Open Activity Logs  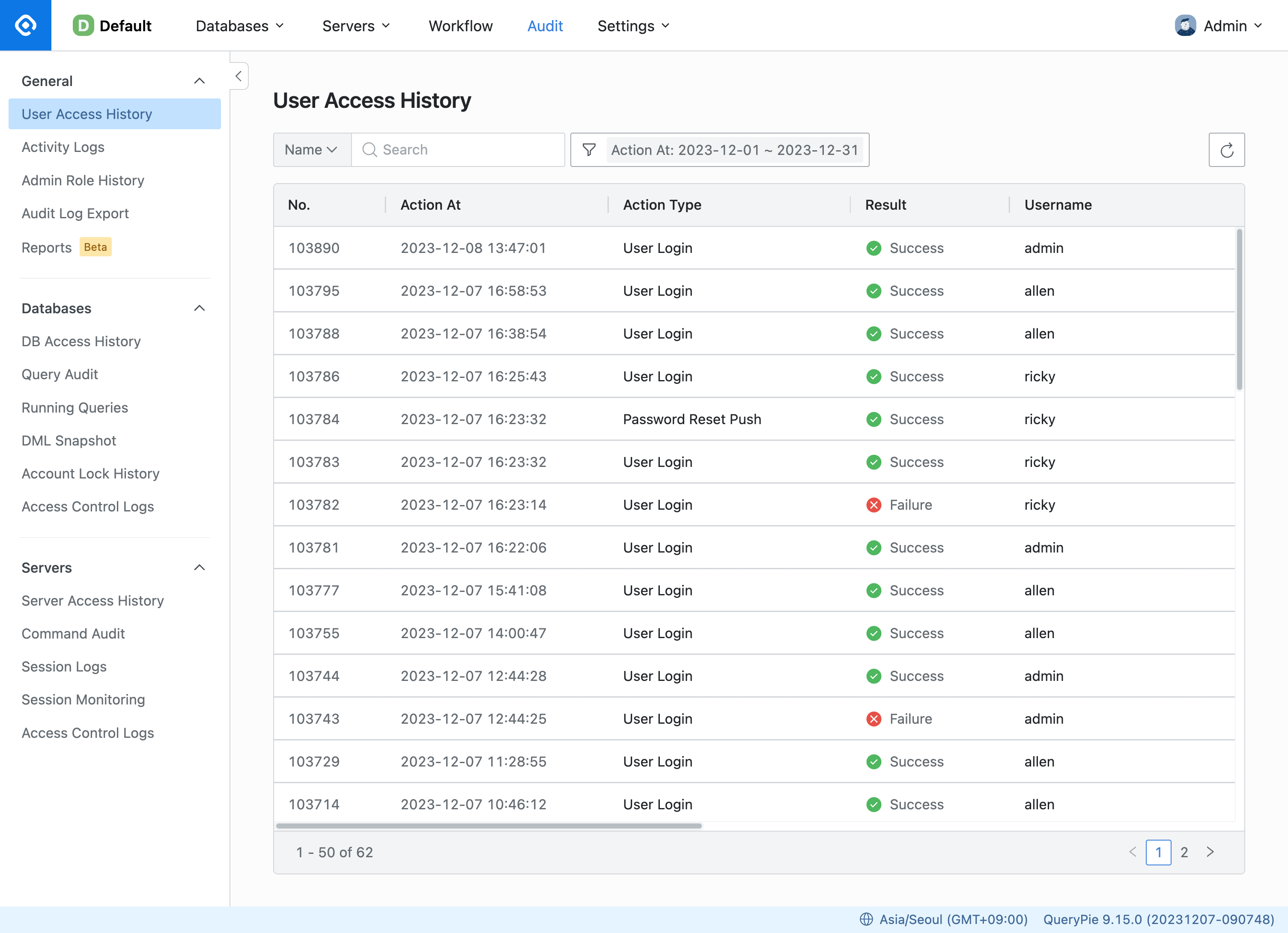(63, 147)
